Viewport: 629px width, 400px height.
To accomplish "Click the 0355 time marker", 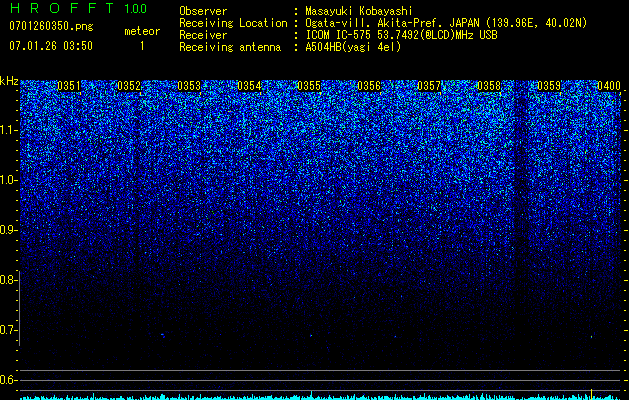I will (309, 86).
